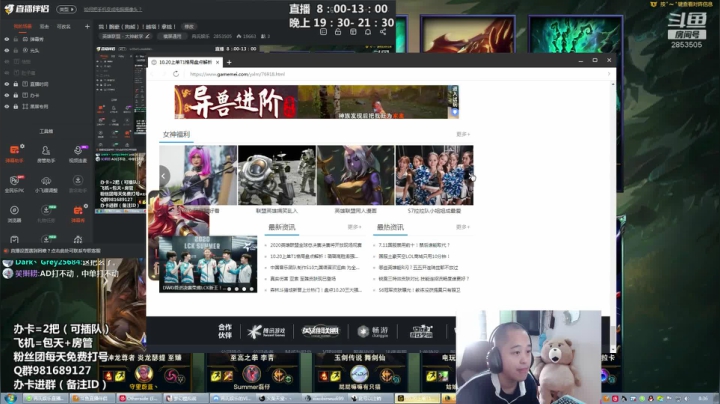Viewport: 720px width, 404px height.
Task: Click the 腾讯游戏 partner logo
Action: pos(266,331)
